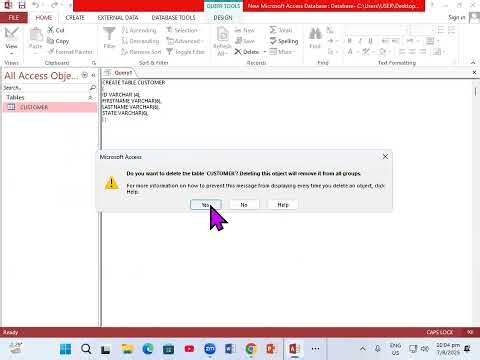Collapse the Tables group in navigation pane
Viewport: 480px width, 360px height.
(90, 97)
